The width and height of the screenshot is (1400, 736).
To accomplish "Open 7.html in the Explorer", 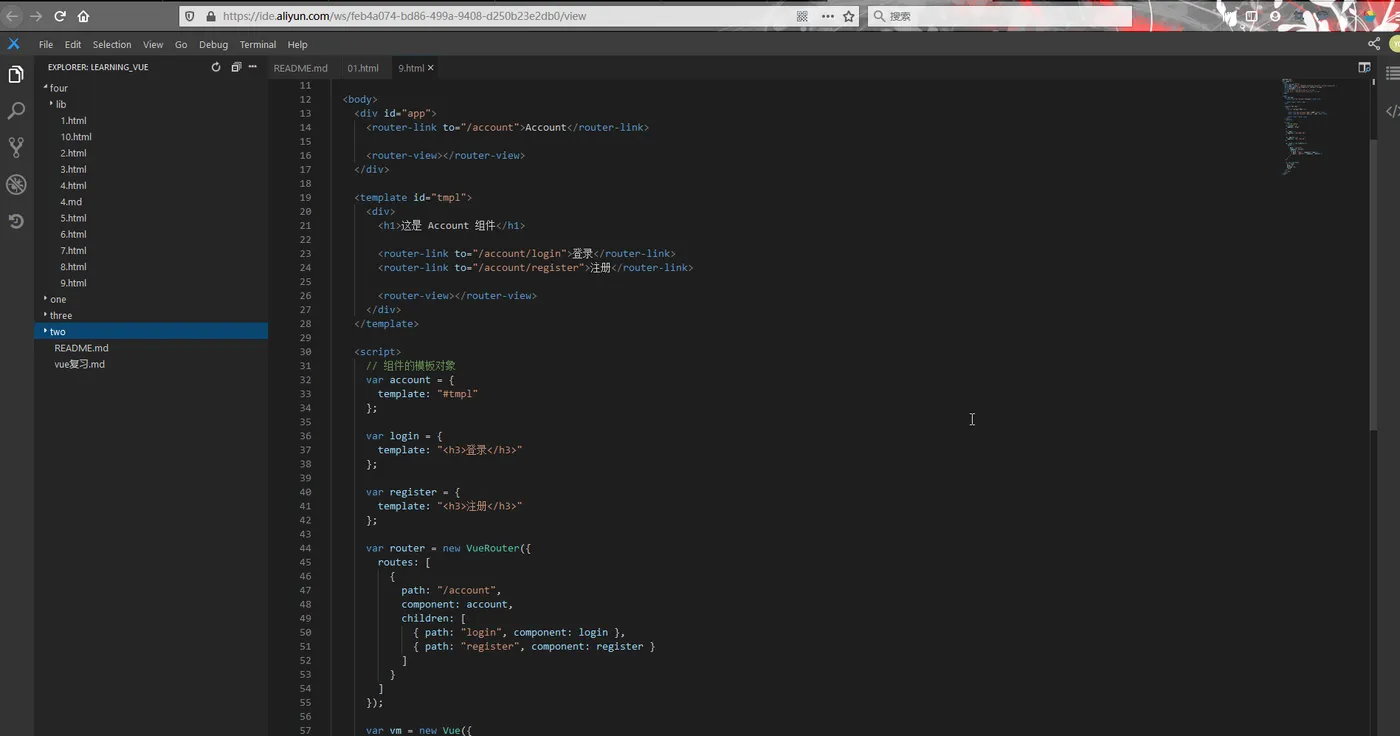I will tap(73, 250).
